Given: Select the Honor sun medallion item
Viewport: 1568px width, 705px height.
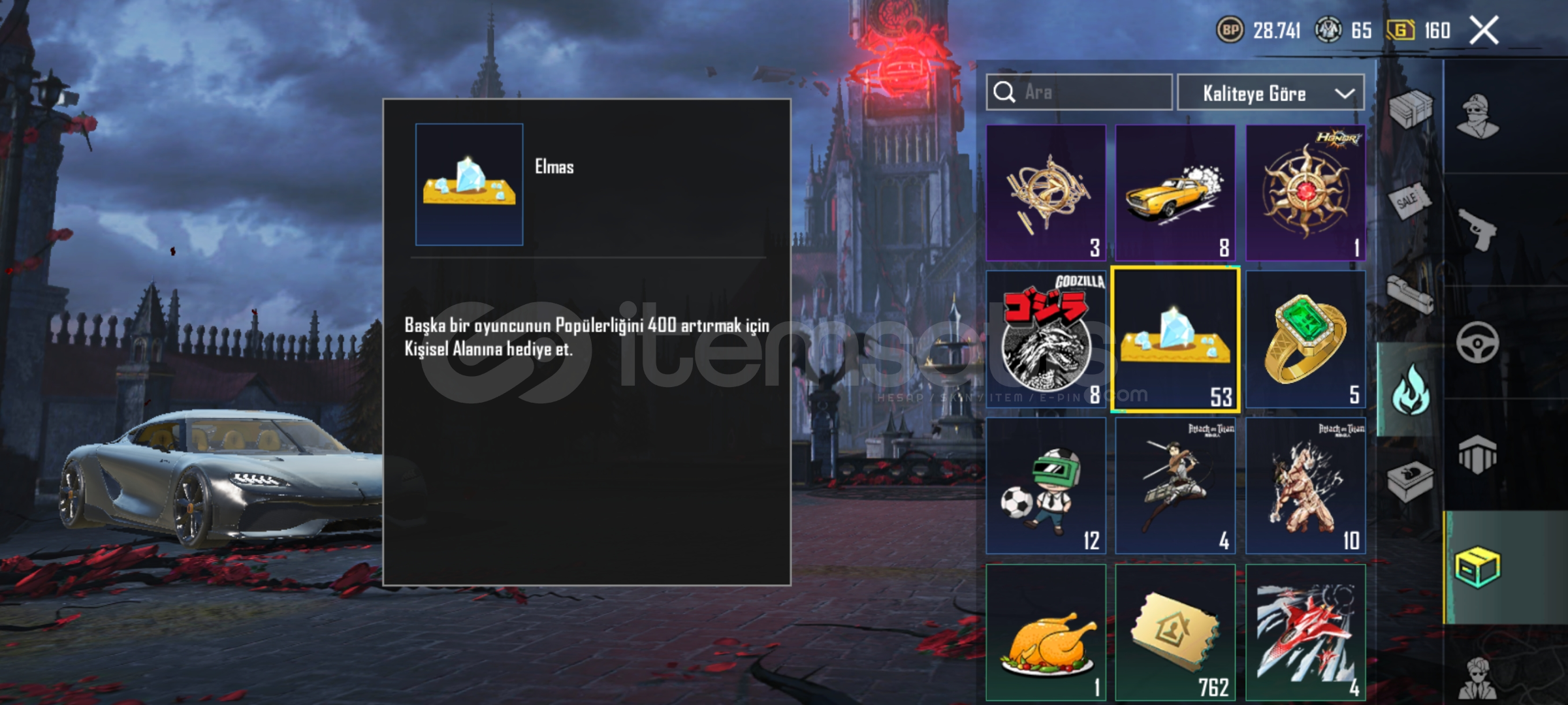Looking at the screenshot, I should pyautogui.click(x=1305, y=193).
